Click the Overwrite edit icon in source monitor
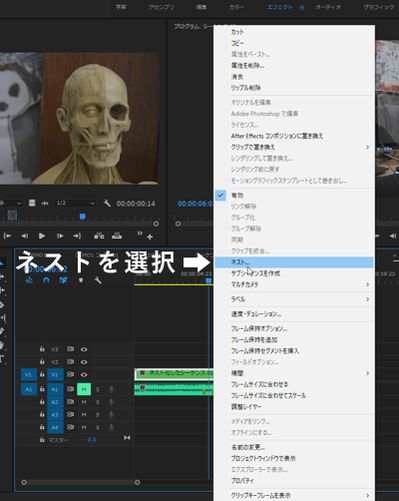The image size is (399, 501). 117,236
